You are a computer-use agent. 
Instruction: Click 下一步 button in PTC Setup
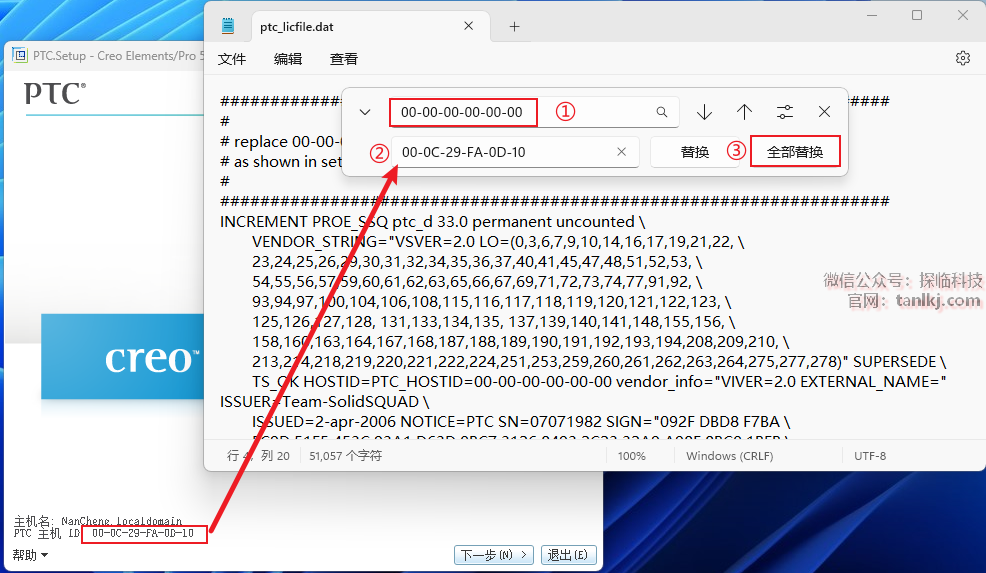(494, 555)
